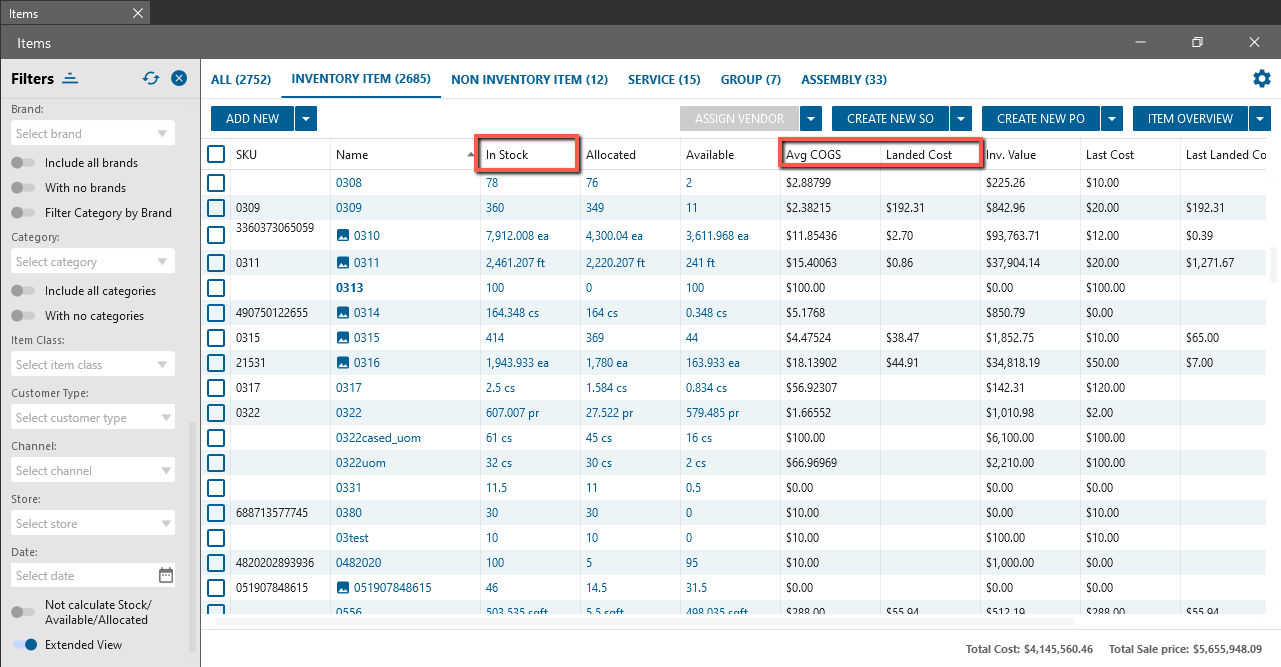Open the NON INVENTORY ITEM (12) tab

tap(529, 80)
